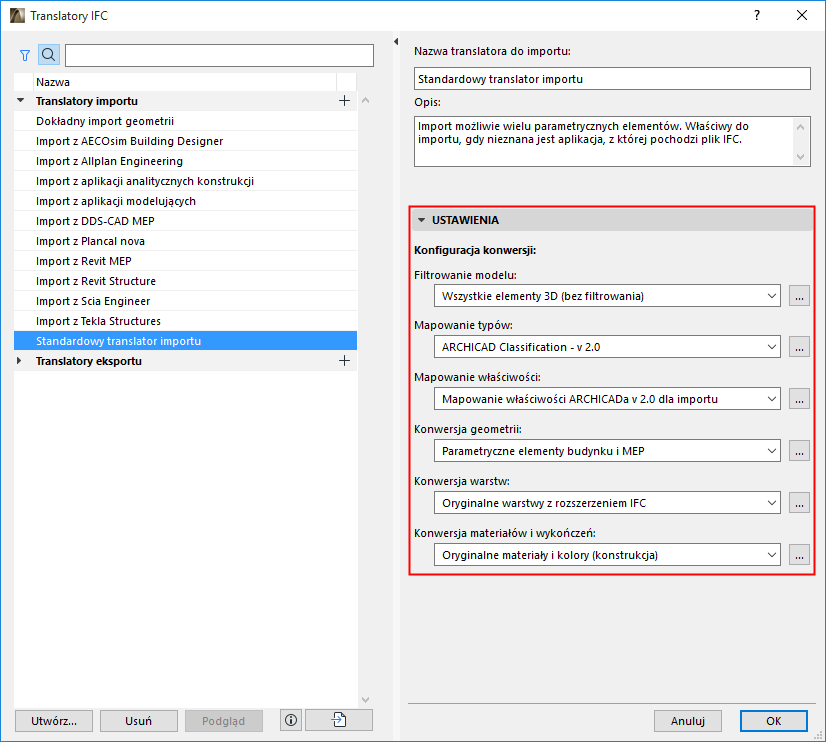Screen dimensions: 826x742
Task: Open the help question mark
Action: [x=757, y=15]
